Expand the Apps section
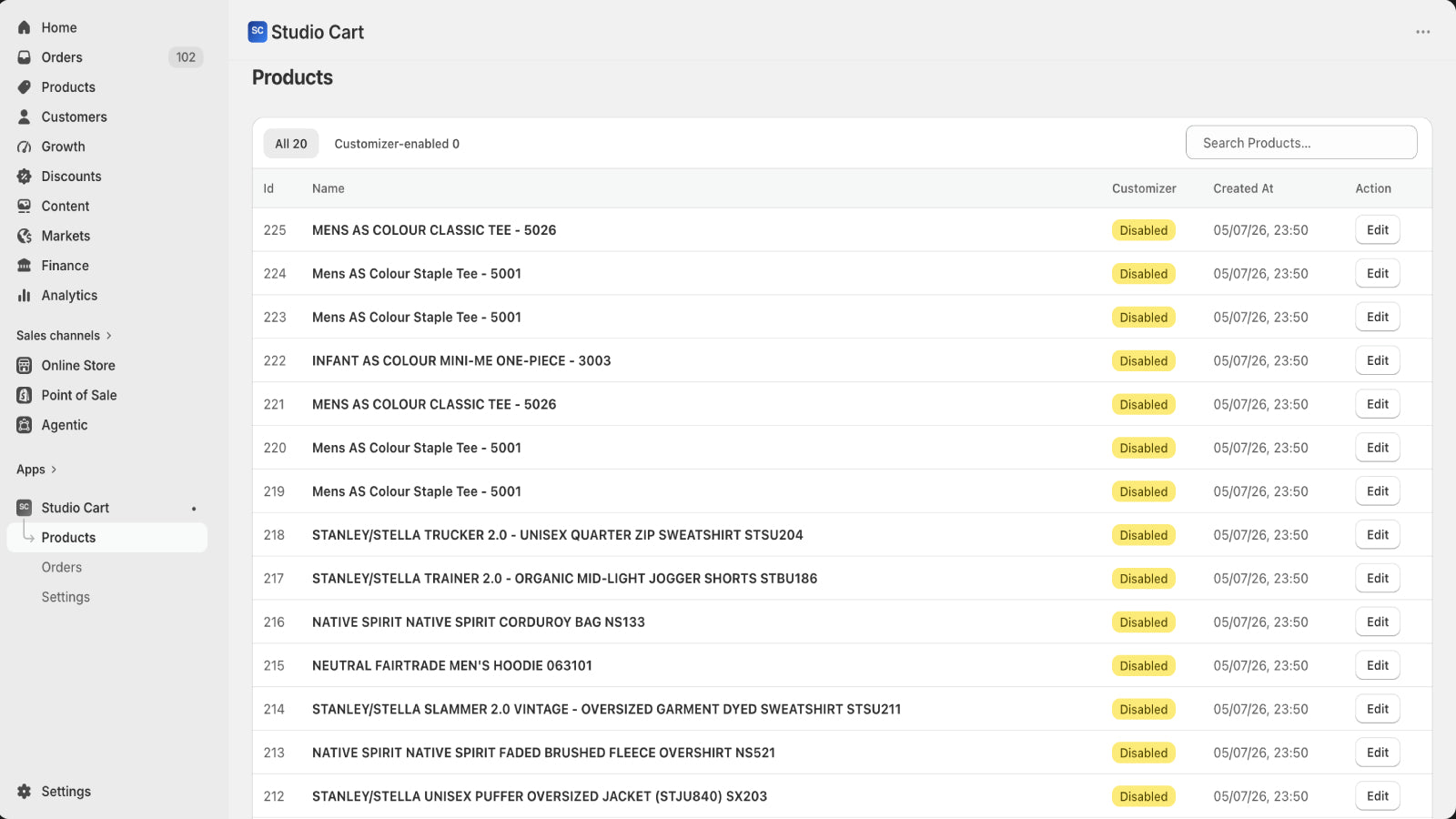 [x=36, y=470]
